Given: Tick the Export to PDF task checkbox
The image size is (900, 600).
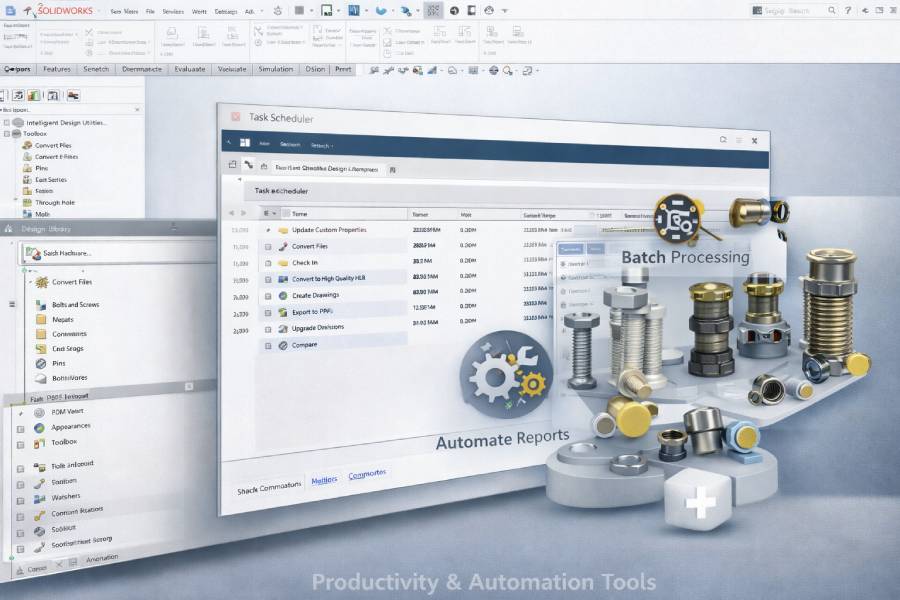Looking at the screenshot, I should click(x=268, y=313).
